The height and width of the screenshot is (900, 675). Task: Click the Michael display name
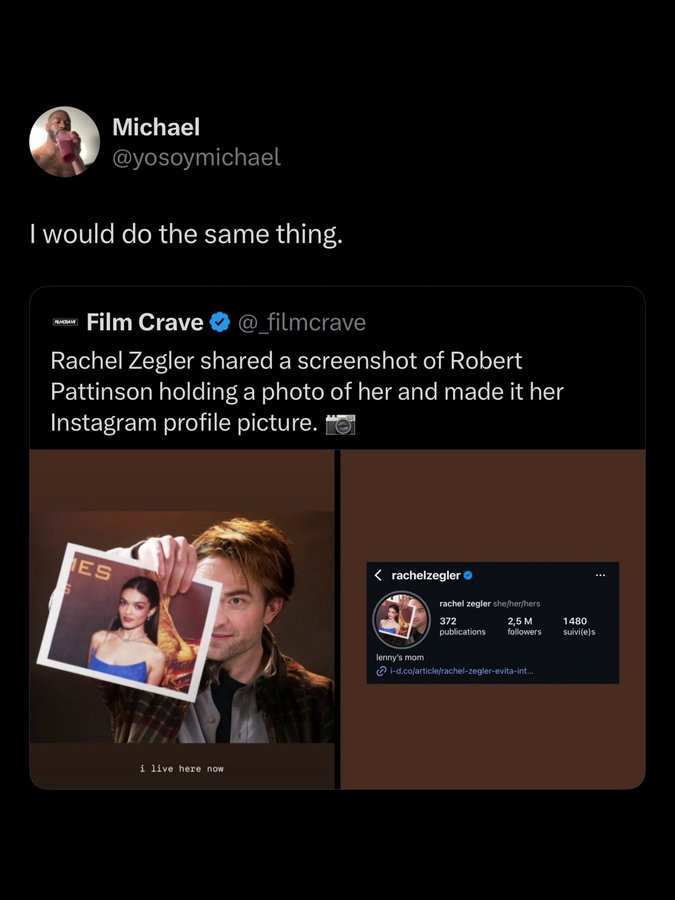(x=156, y=127)
